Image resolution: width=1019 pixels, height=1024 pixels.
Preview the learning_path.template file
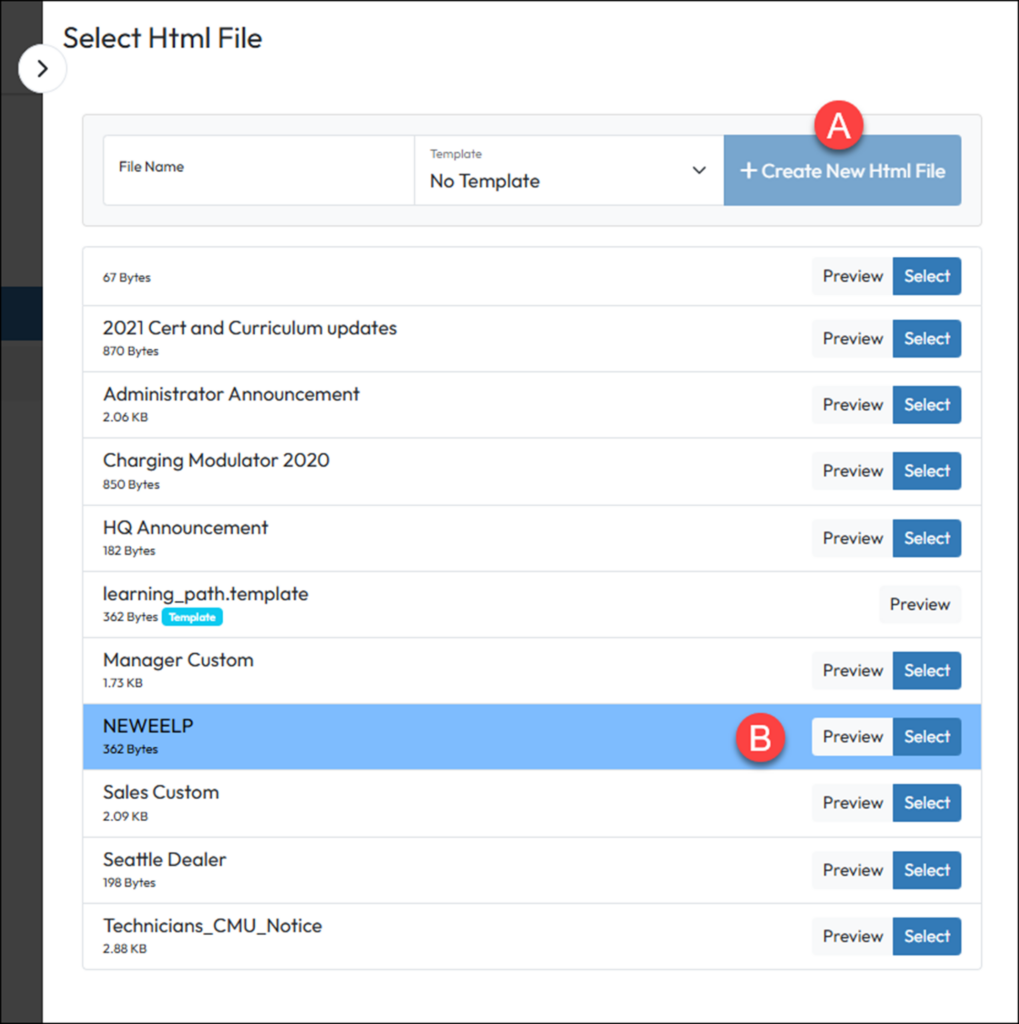(919, 604)
